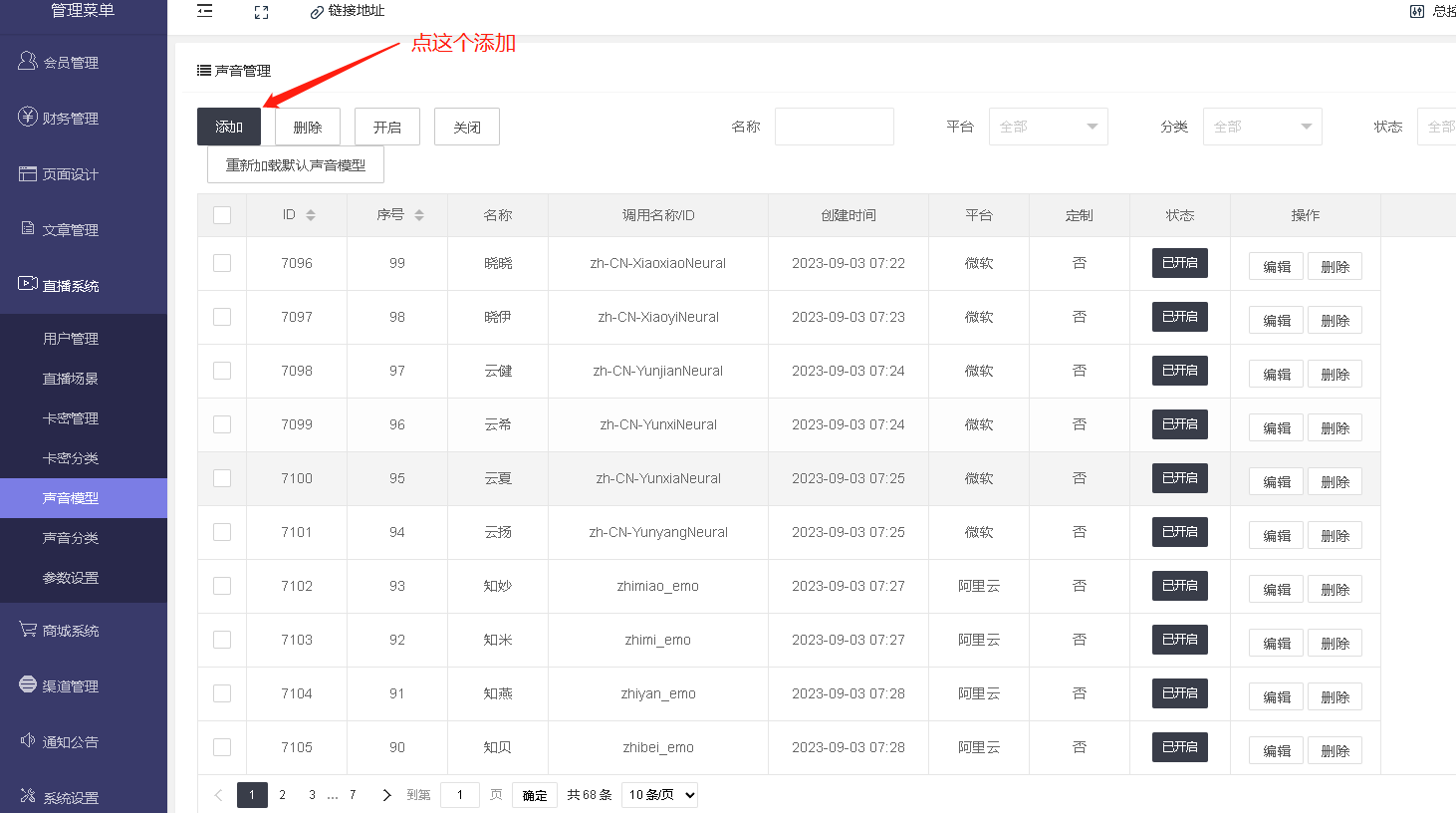Click 重新加载默认声音模型 button
Viewport: 1456px width, 813px height.
pos(296,164)
